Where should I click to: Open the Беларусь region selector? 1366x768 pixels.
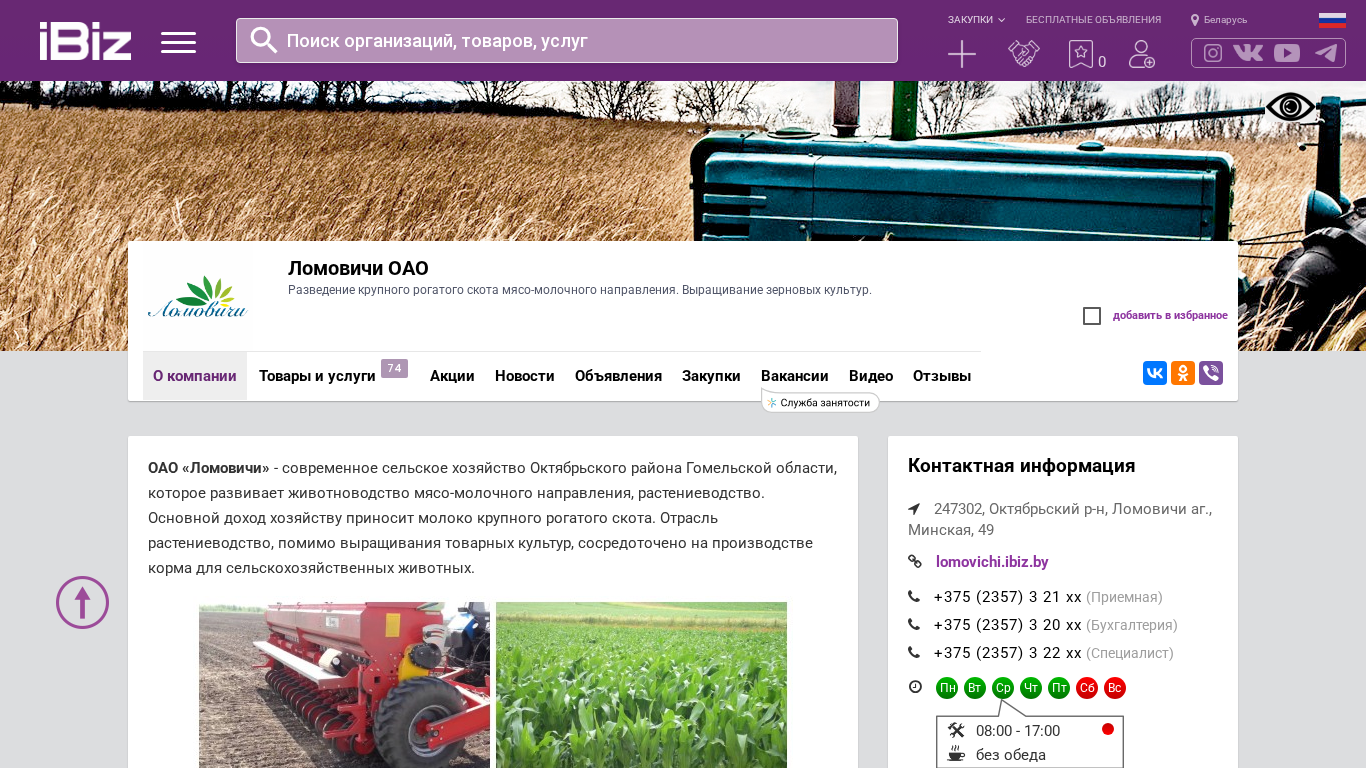pyautogui.click(x=1219, y=20)
